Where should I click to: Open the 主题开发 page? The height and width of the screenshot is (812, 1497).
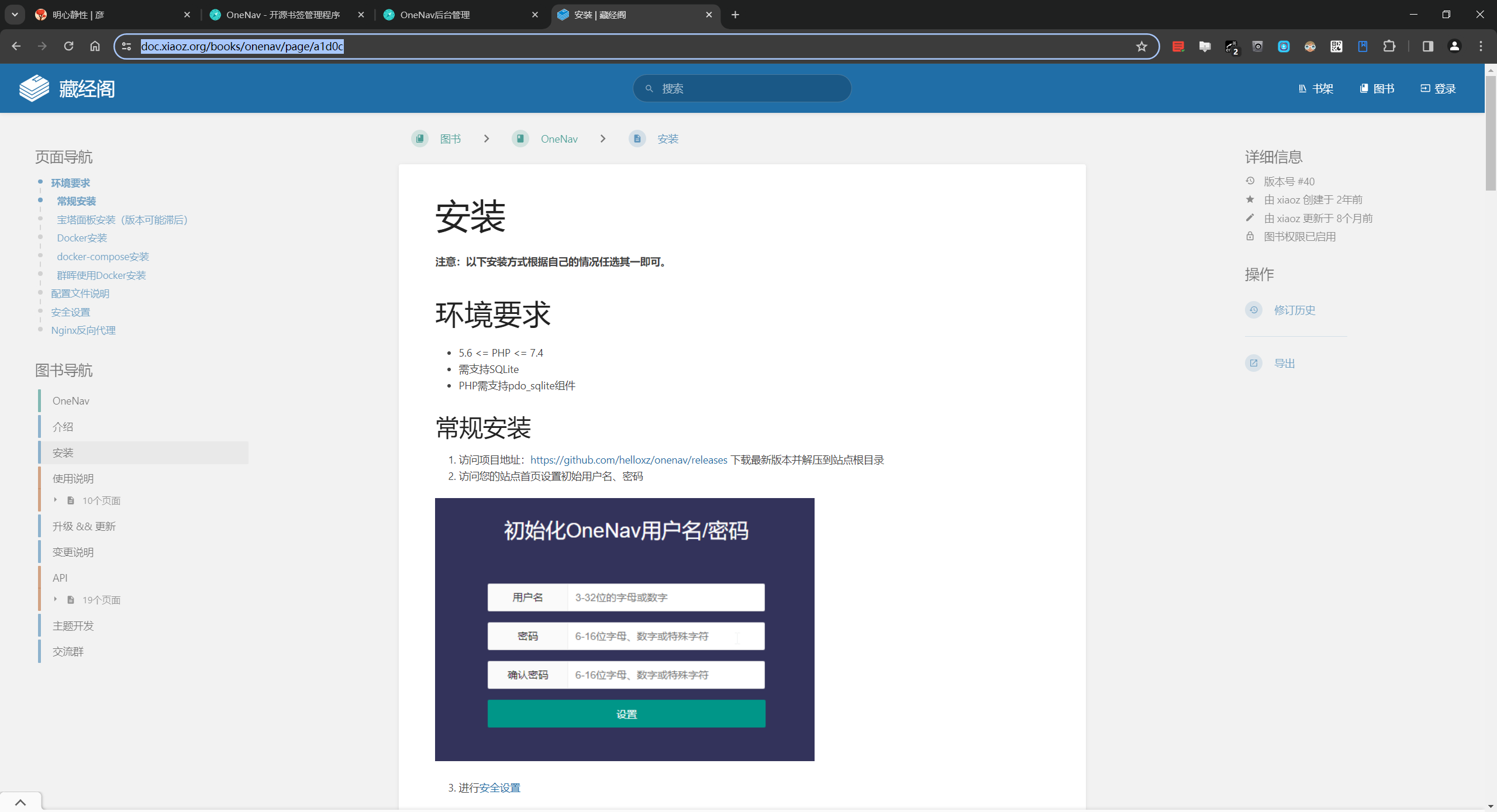click(143, 626)
